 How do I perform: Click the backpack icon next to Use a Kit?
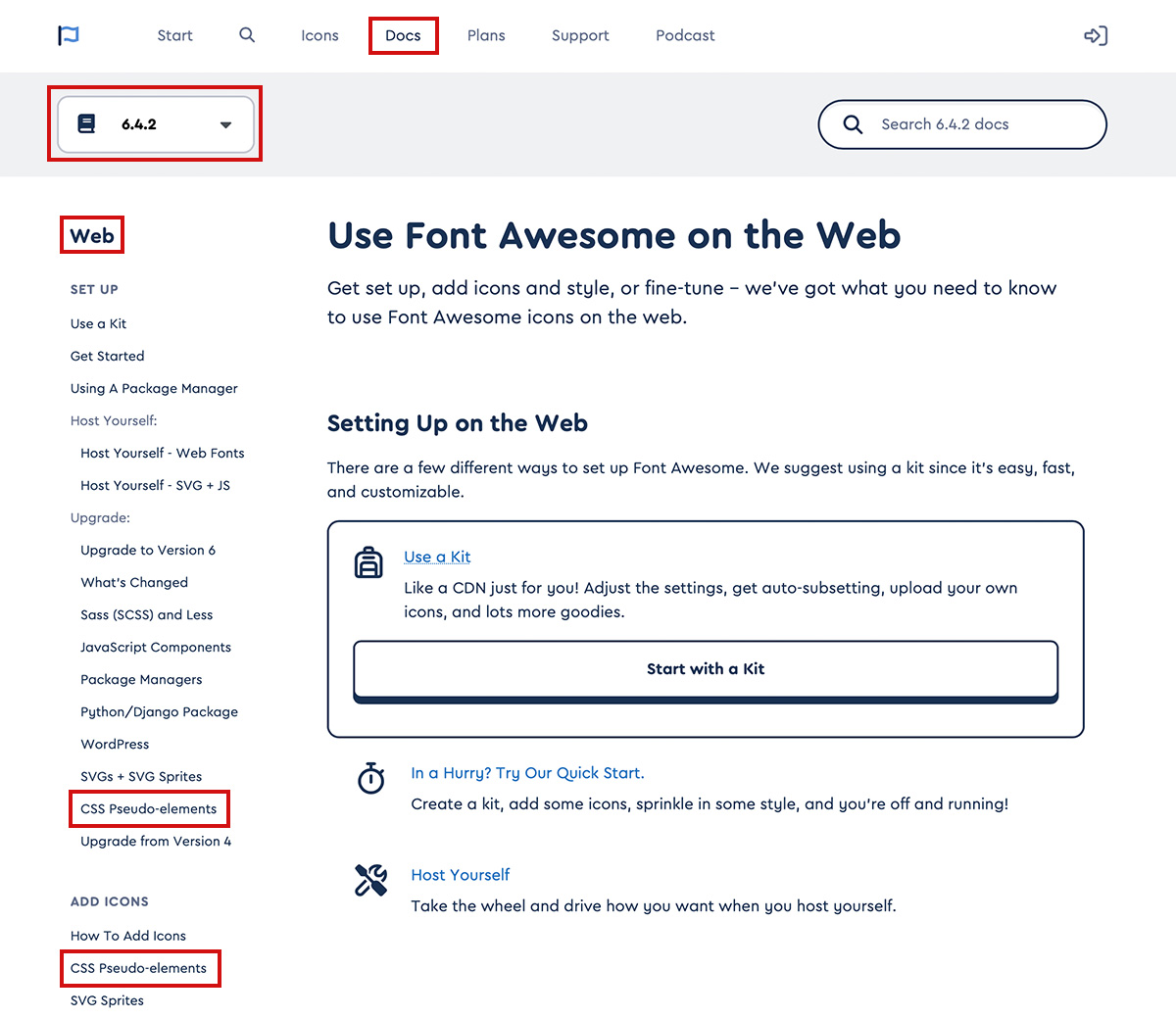coord(368,562)
